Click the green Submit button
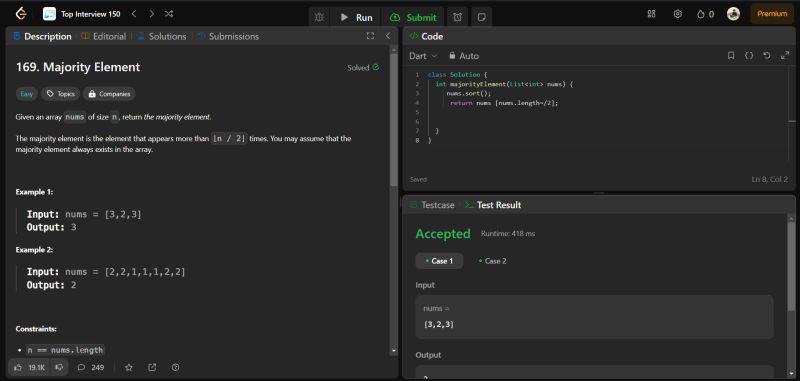Image resolution: width=800 pixels, height=381 pixels. click(413, 17)
